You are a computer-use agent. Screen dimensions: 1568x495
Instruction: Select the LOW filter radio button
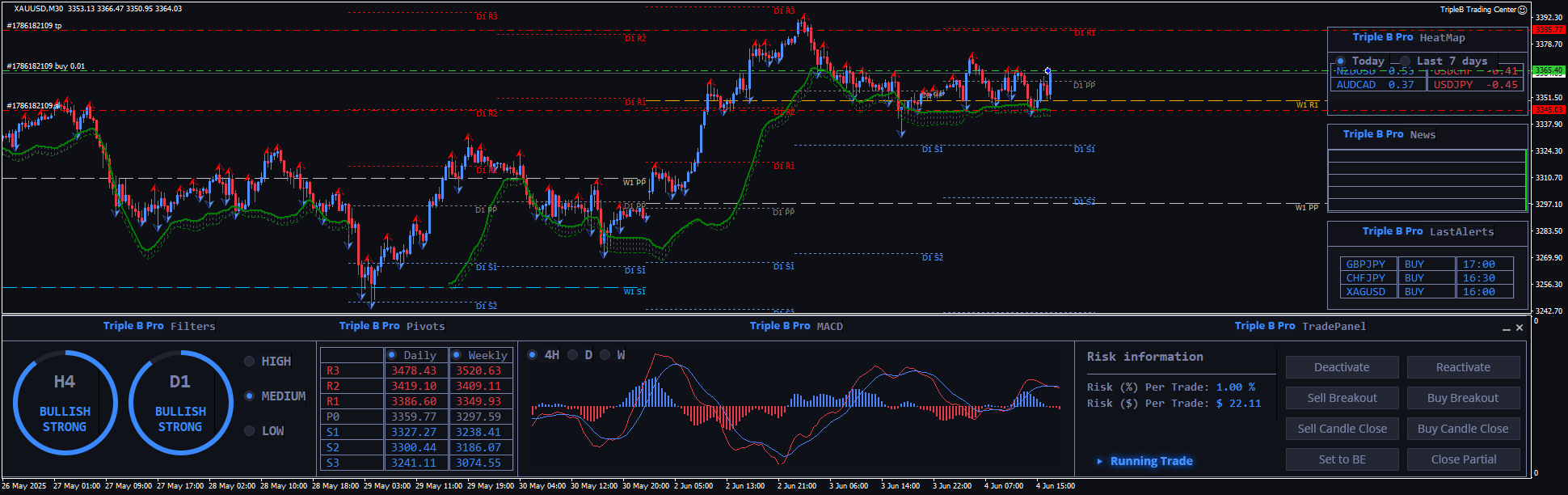pos(250,431)
